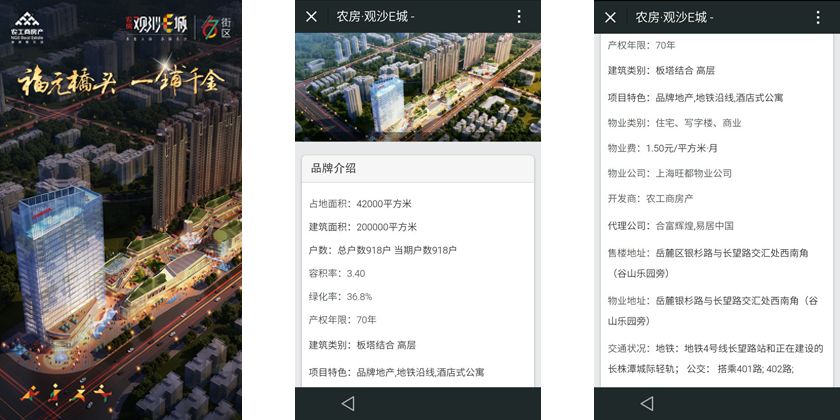Tap the 开发商 农工商房产 entry

650,199
